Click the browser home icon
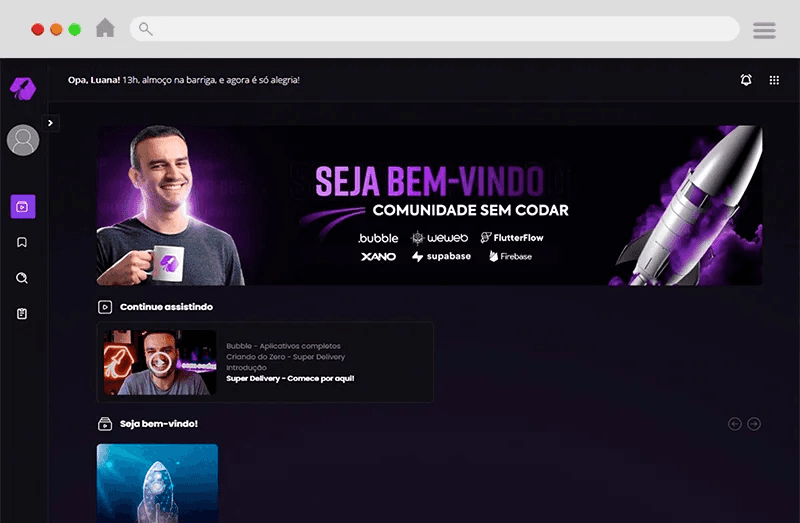The height and width of the screenshot is (523, 800). [x=105, y=28]
